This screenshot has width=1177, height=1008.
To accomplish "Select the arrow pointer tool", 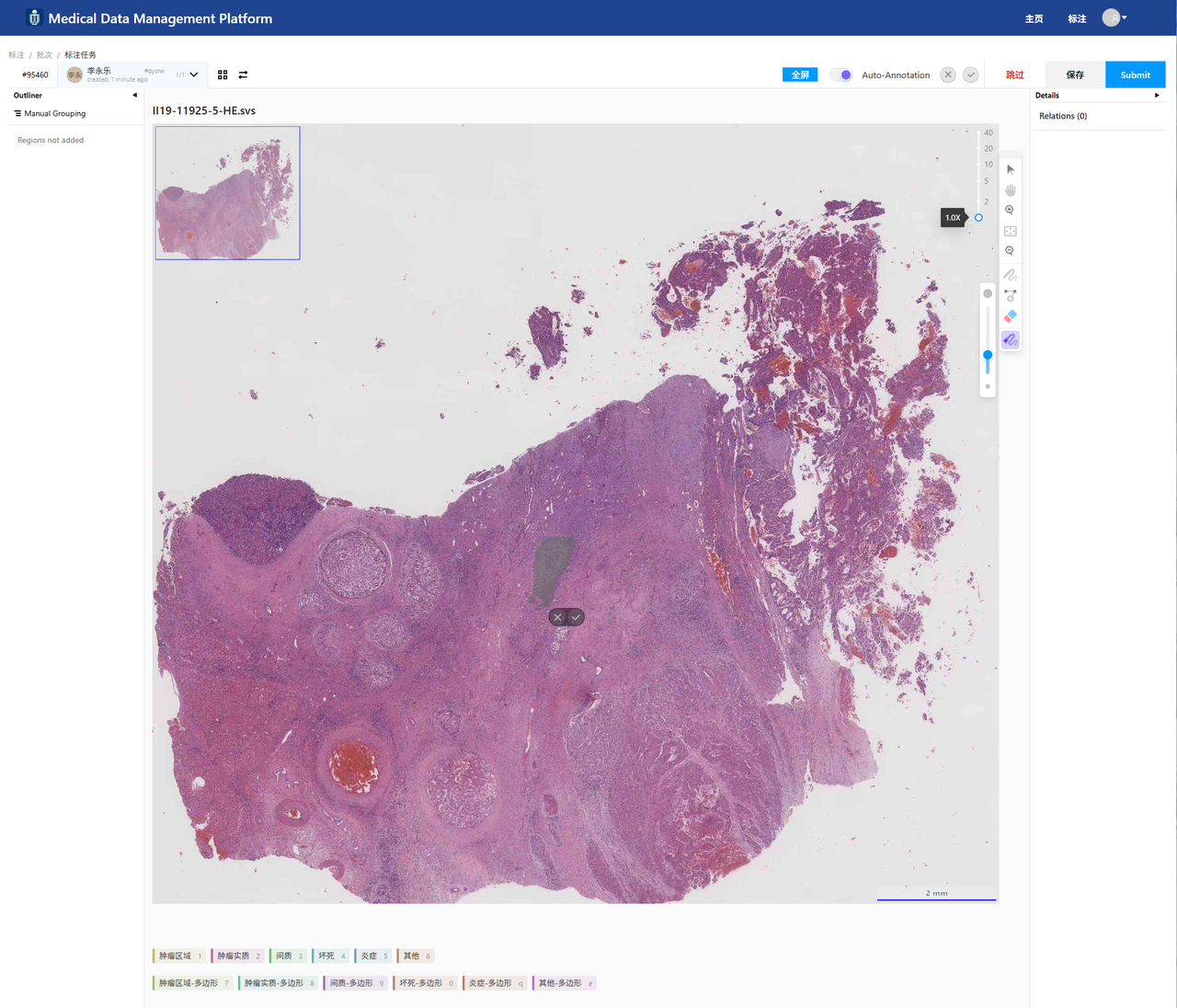I will point(1010,169).
